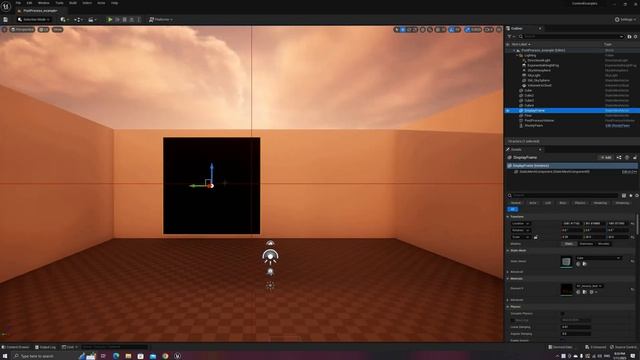This screenshot has height=360, width=640.
Task: Click the Stop play session icon
Action: (x=124, y=20)
